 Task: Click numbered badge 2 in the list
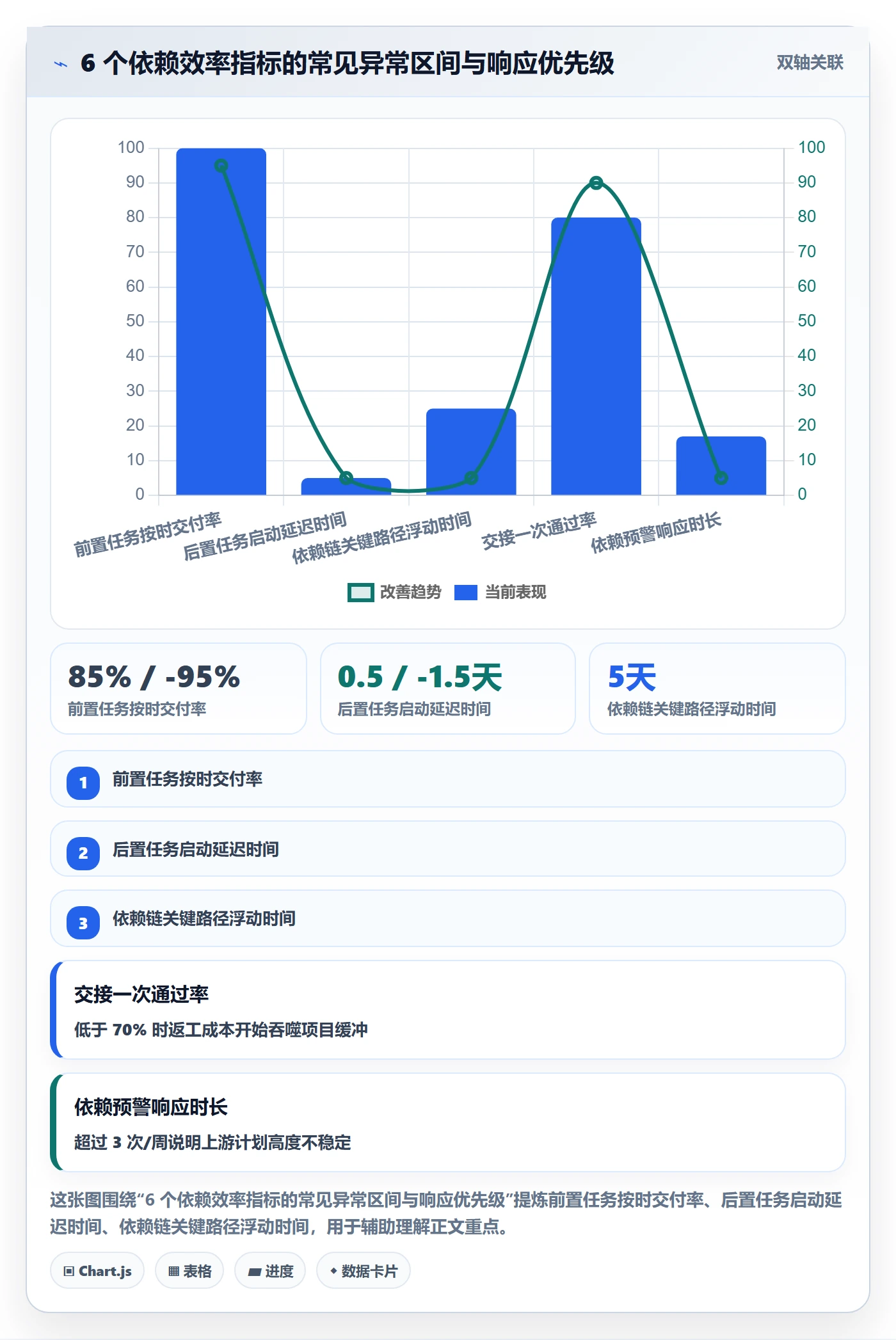click(x=83, y=853)
